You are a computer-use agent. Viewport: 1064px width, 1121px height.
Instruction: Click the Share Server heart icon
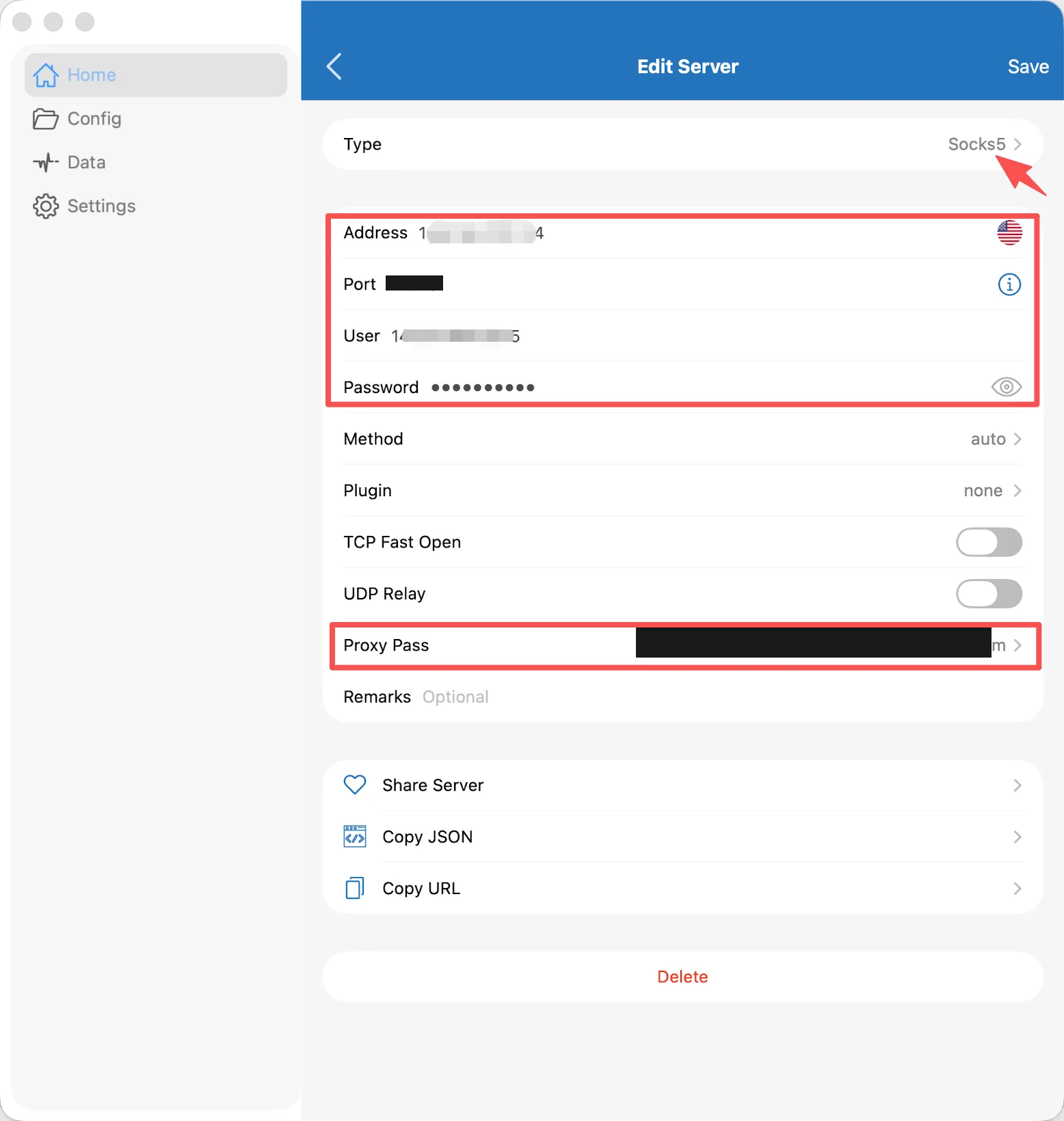tap(355, 785)
